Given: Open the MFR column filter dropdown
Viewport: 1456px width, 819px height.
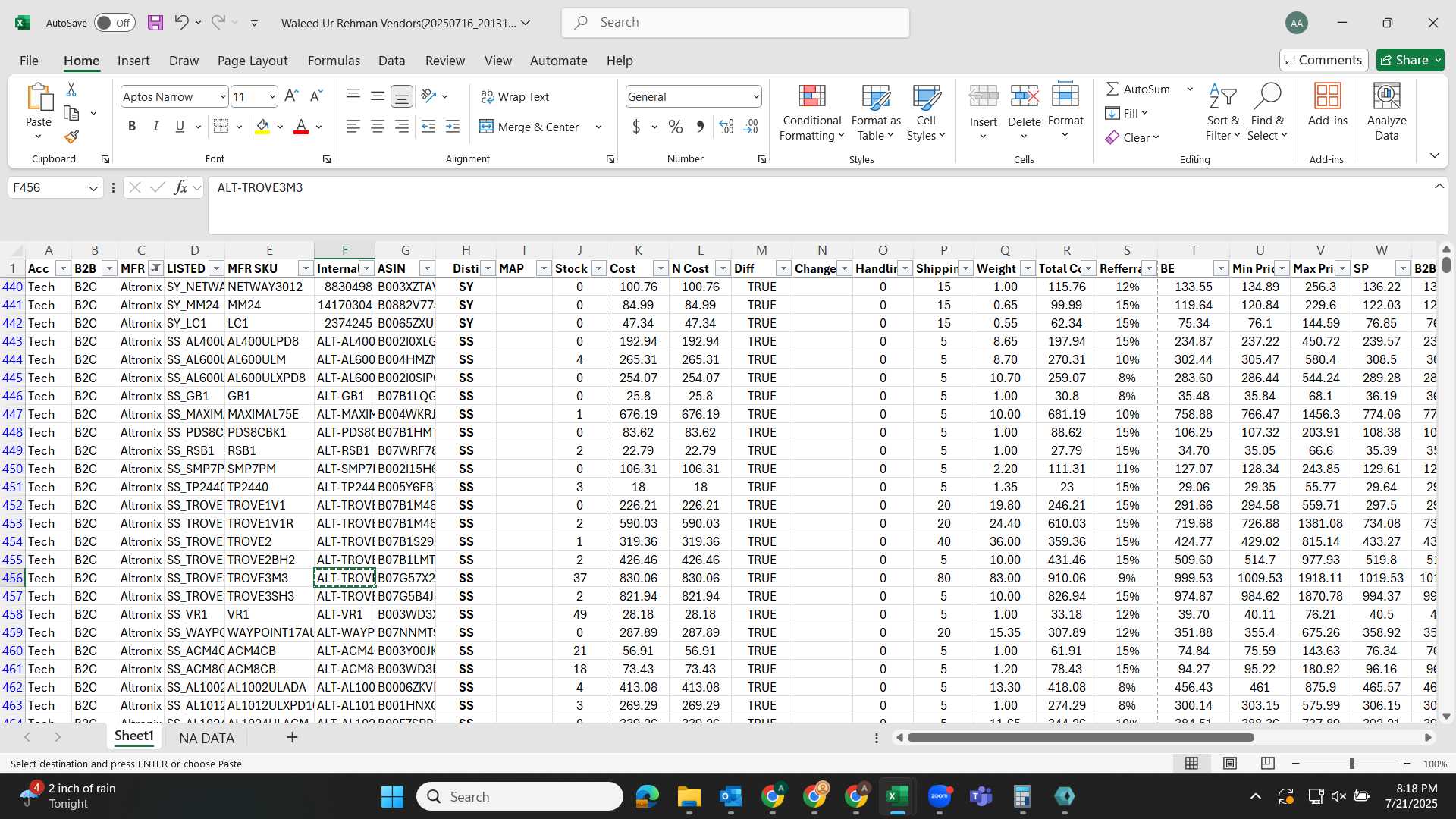Looking at the screenshot, I should coord(155,268).
